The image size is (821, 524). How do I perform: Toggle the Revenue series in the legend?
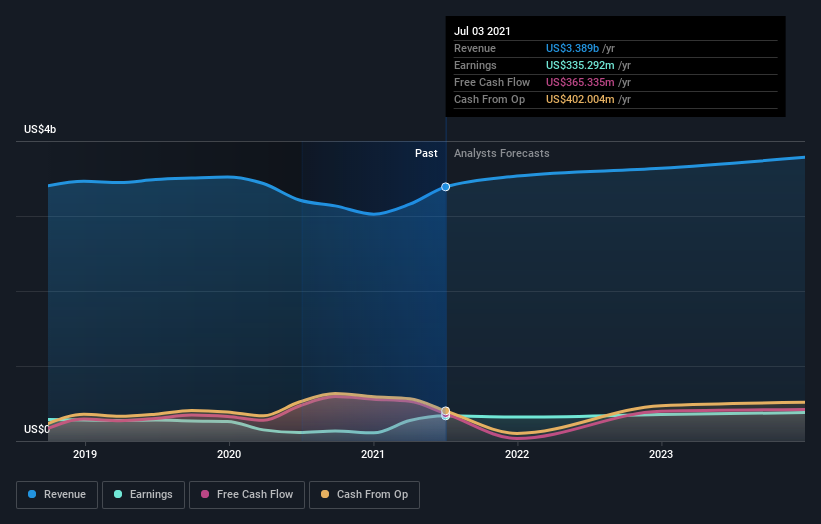(x=57, y=495)
